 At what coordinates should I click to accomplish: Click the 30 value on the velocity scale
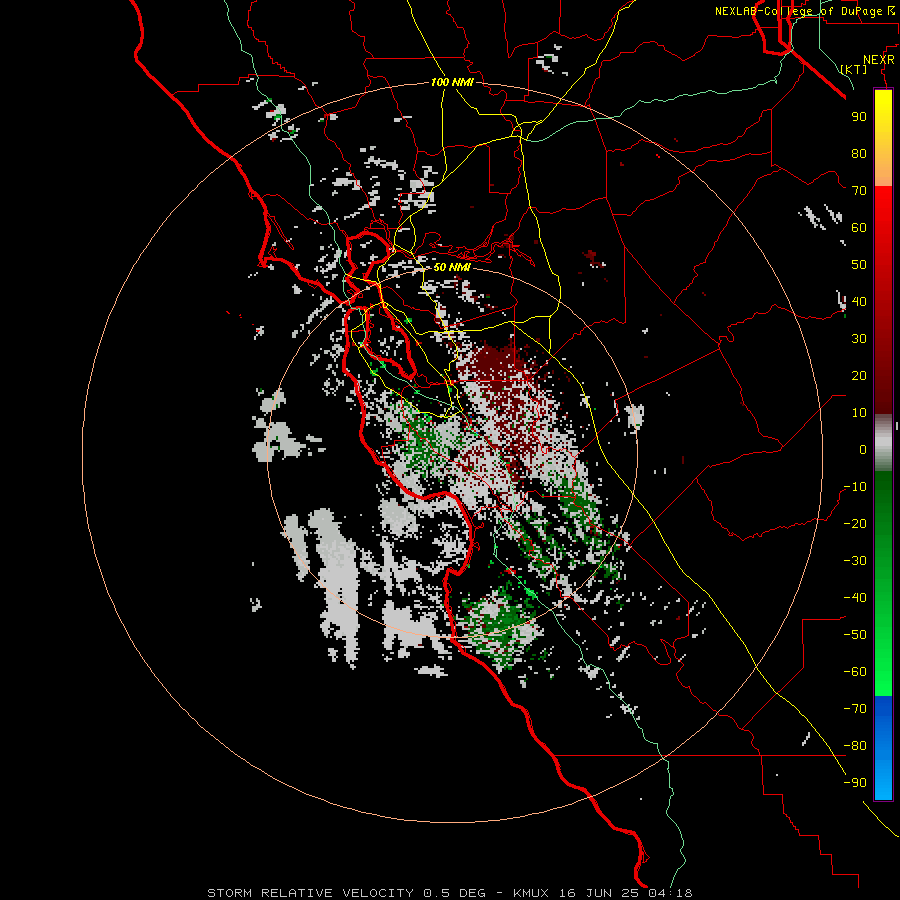click(x=859, y=339)
